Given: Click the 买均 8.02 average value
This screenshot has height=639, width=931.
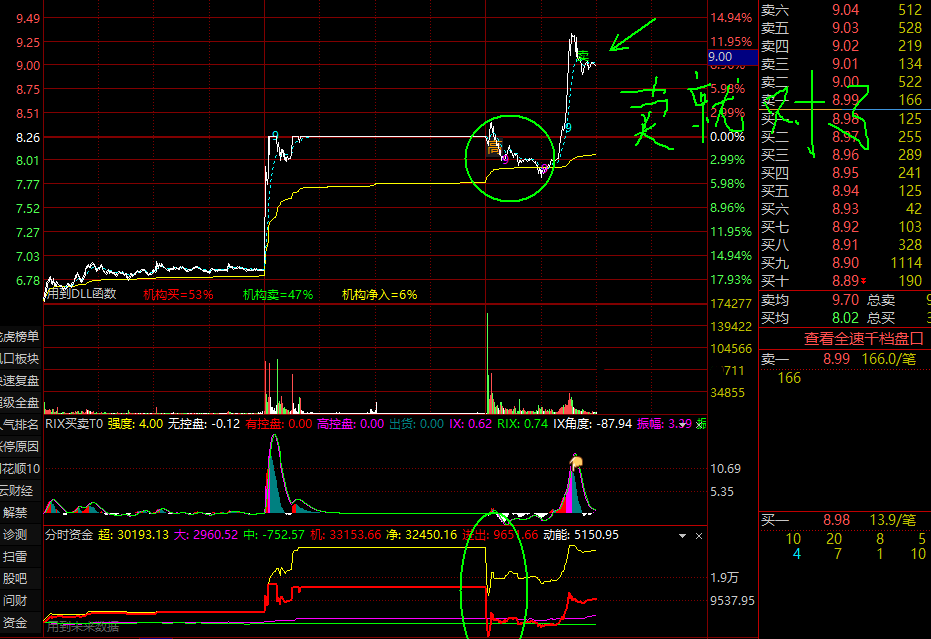Looking at the screenshot, I should 846,318.
